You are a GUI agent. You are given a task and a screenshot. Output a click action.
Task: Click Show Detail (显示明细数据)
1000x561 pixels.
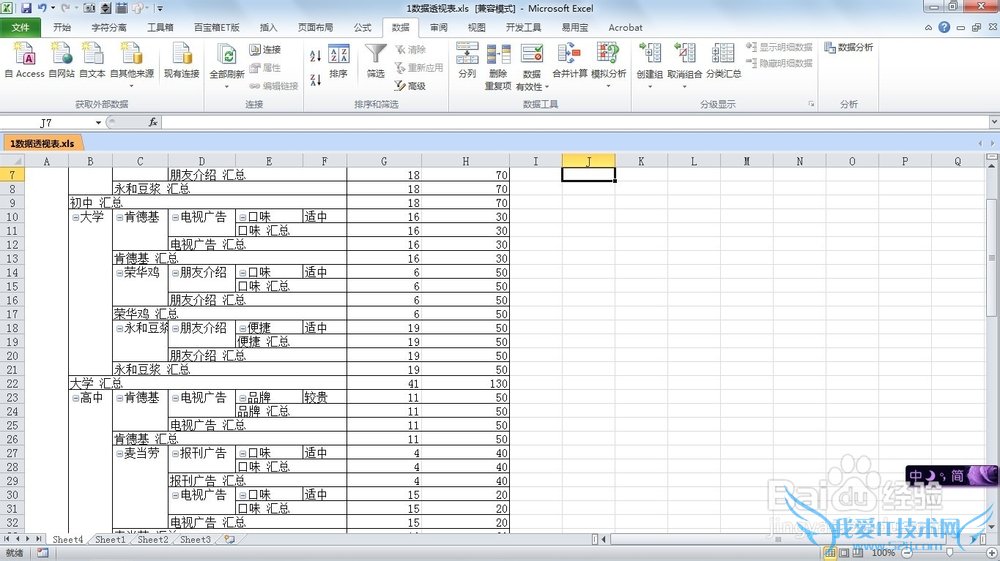(779, 47)
